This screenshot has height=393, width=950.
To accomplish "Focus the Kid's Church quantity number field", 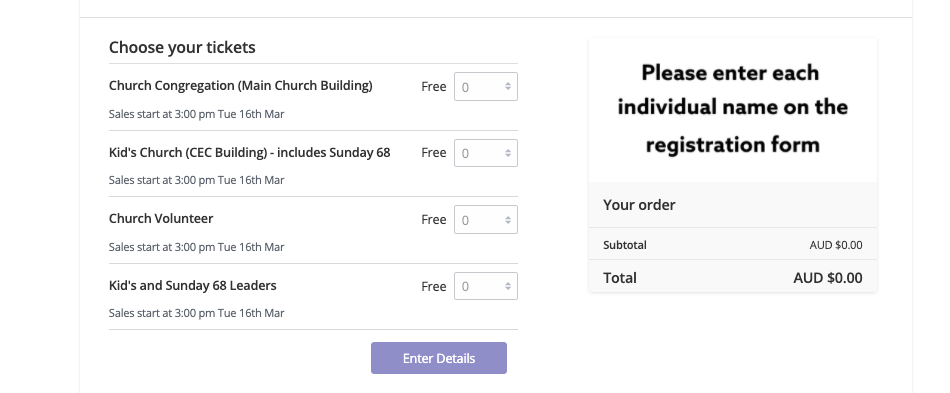I will tap(486, 153).
